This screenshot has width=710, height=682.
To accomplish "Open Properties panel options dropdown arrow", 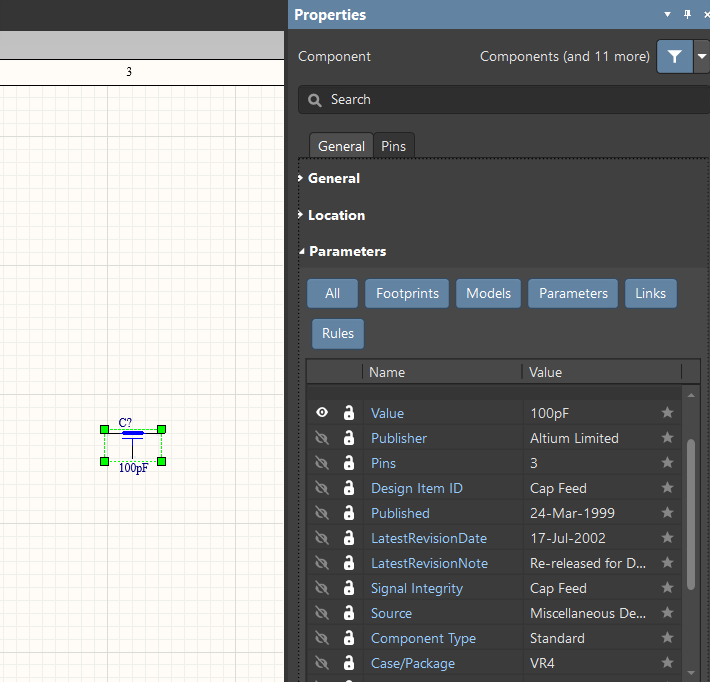I will coord(667,14).
